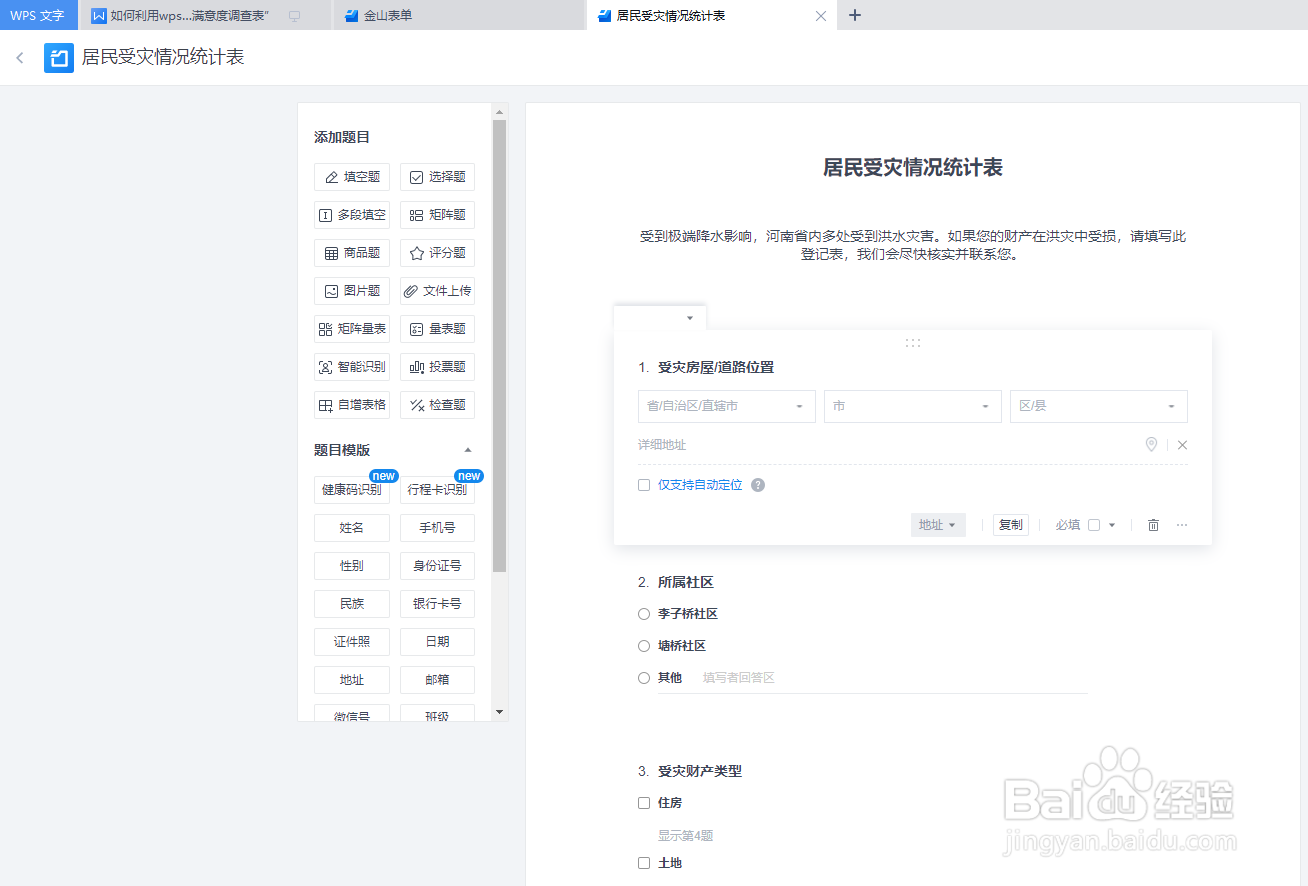
Task: Insert a 文件上传 file upload question
Action: (x=437, y=290)
